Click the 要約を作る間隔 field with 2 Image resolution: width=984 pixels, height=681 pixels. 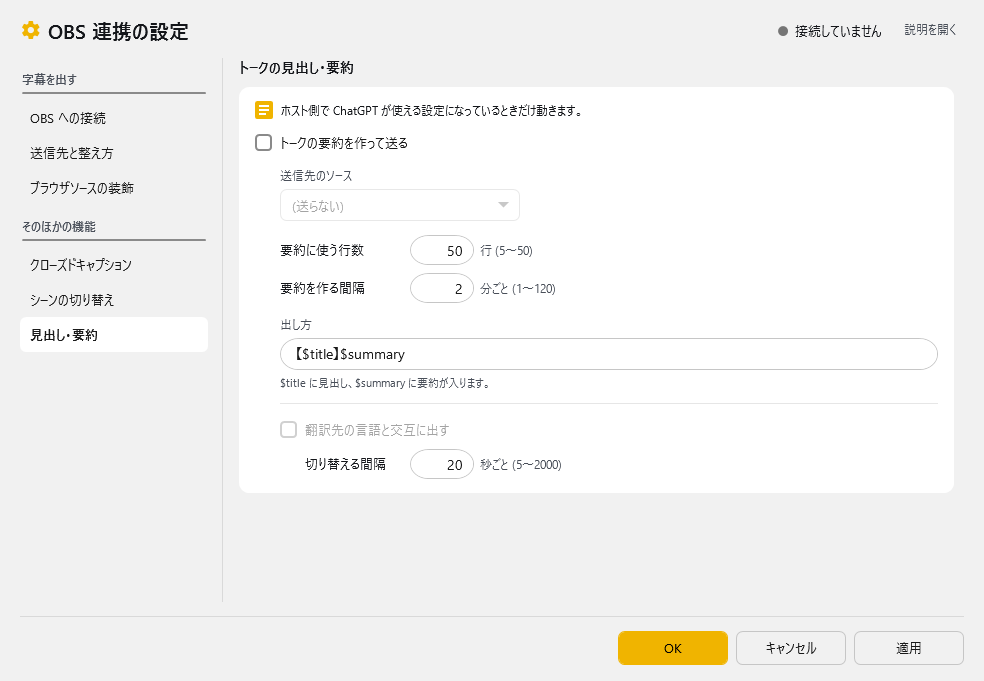click(442, 288)
